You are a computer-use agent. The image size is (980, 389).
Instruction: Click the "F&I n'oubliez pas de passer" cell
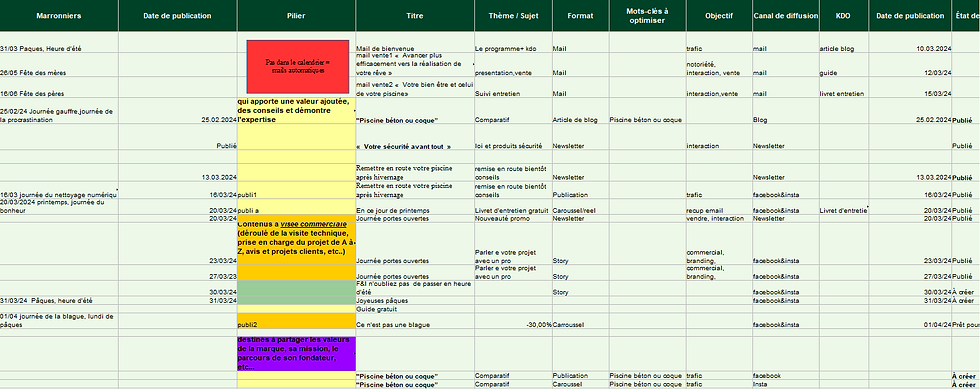click(414, 288)
